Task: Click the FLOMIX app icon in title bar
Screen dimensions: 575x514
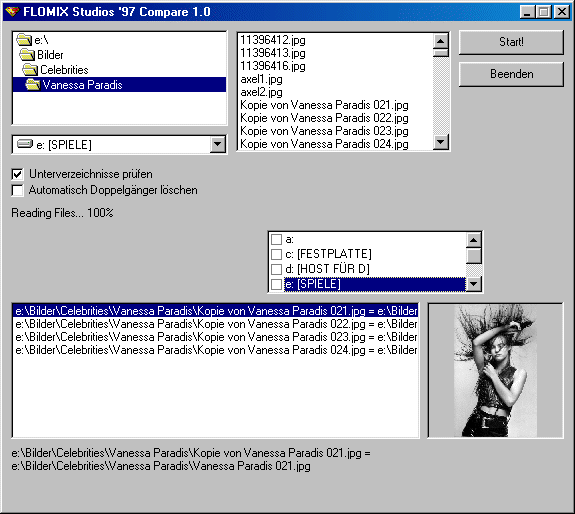Action: click(x=12, y=11)
